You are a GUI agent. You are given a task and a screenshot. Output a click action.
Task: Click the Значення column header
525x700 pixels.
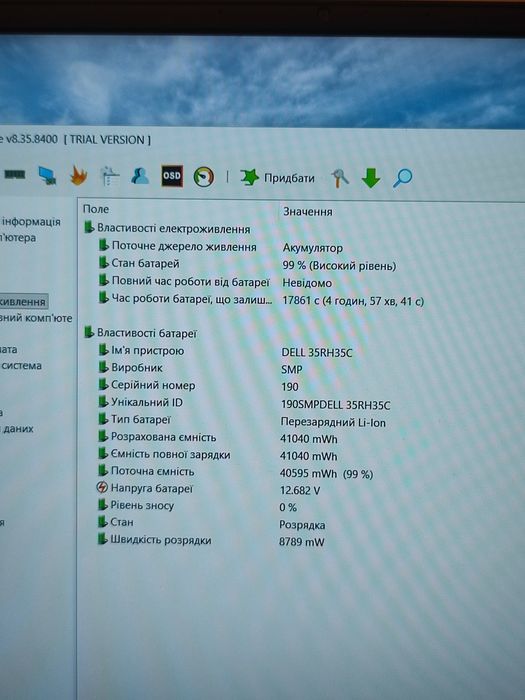[x=308, y=212]
